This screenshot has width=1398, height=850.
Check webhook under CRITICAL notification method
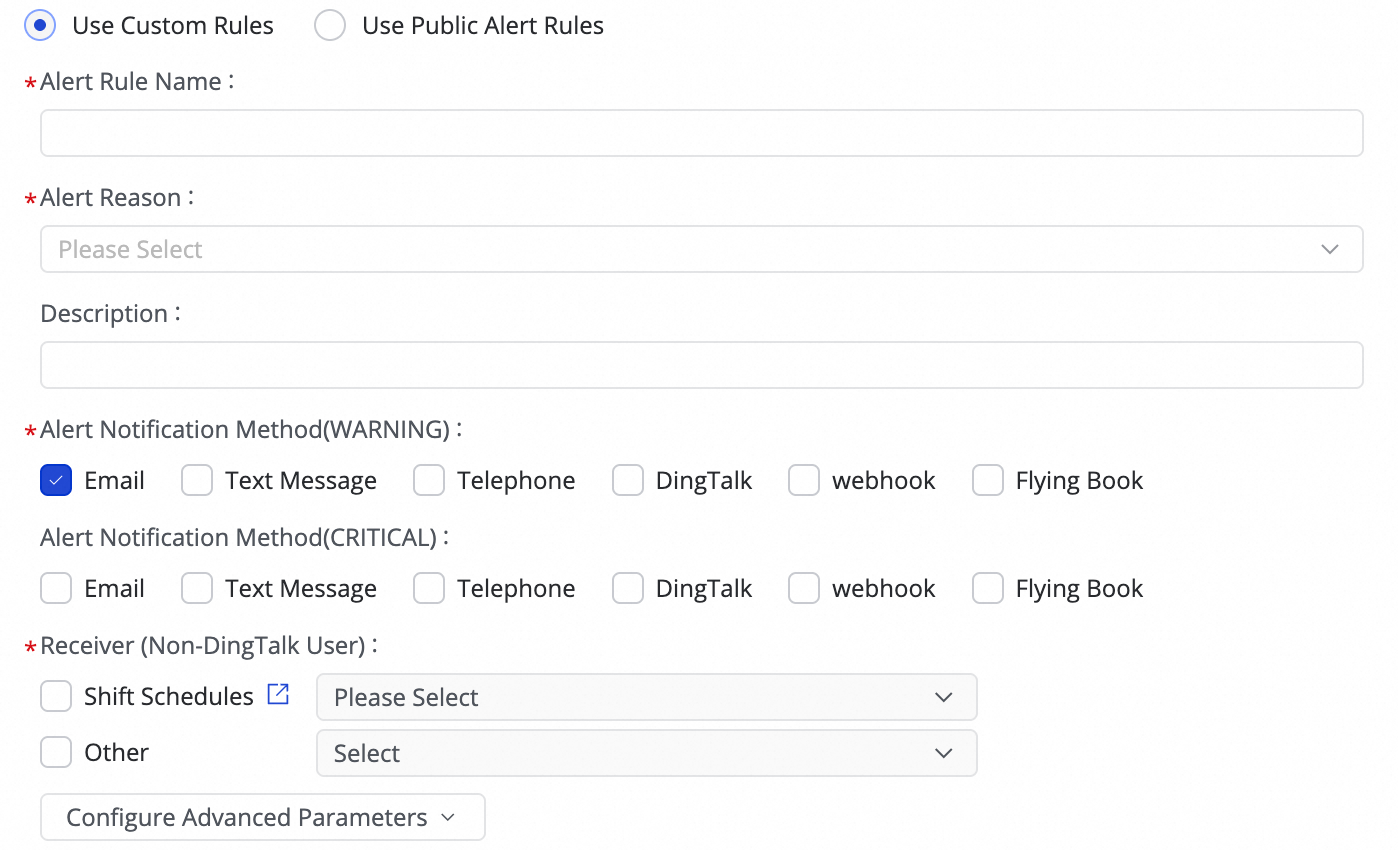point(804,589)
